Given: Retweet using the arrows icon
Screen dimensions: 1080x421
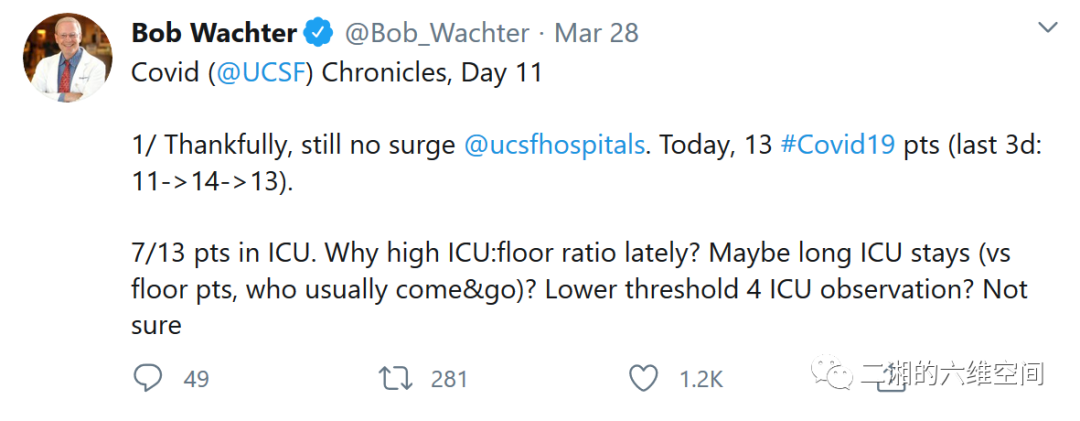Looking at the screenshot, I should tap(397, 378).
